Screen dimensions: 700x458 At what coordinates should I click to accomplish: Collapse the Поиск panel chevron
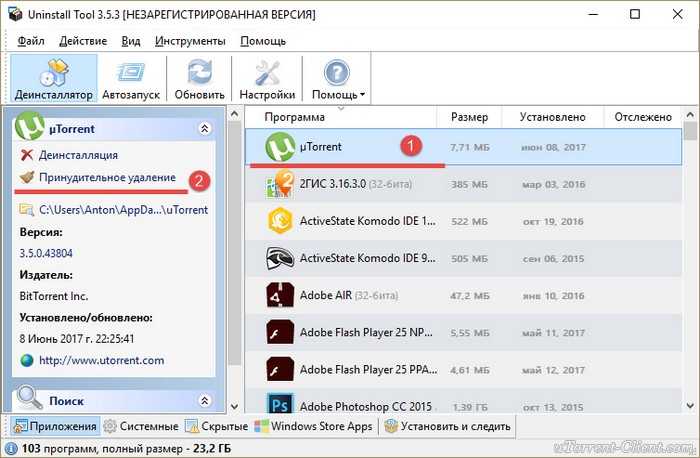[x=204, y=400]
